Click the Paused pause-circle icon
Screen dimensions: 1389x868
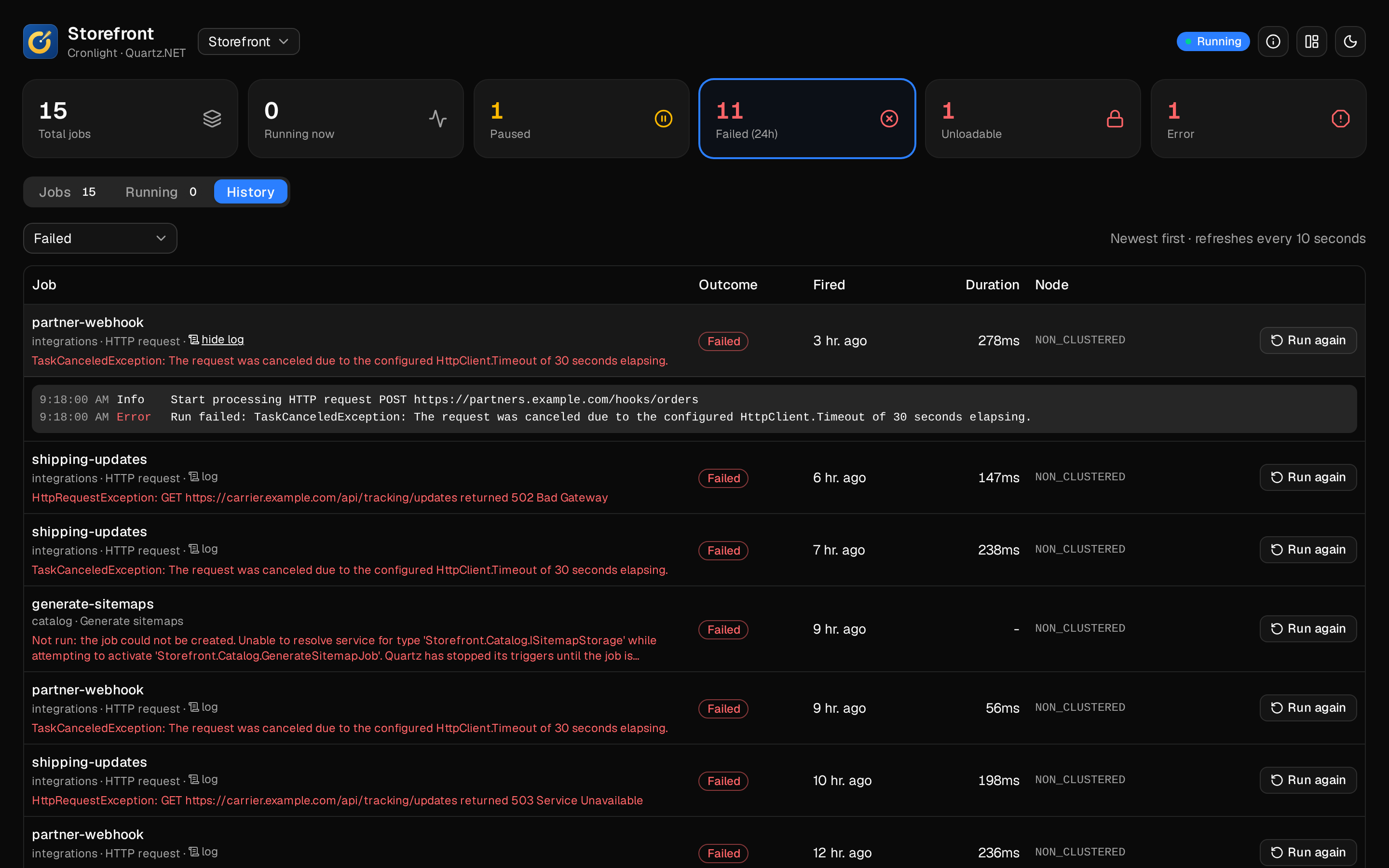pyautogui.click(x=664, y=119)
